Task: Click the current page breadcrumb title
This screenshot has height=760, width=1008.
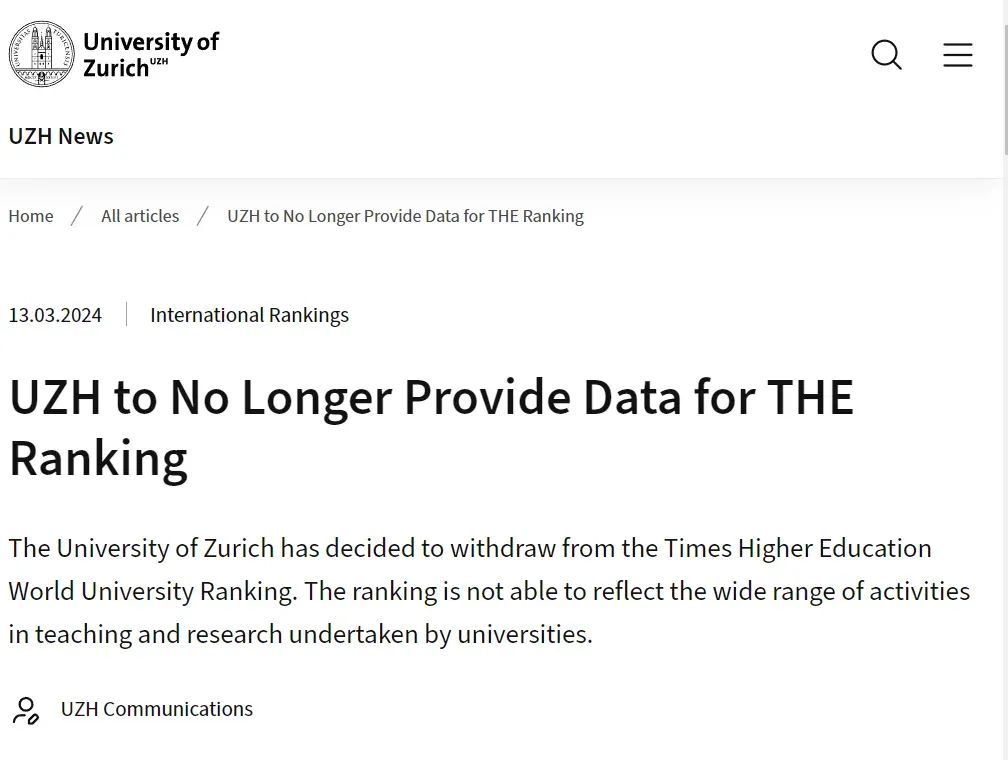Action: (x=406, y=216)
